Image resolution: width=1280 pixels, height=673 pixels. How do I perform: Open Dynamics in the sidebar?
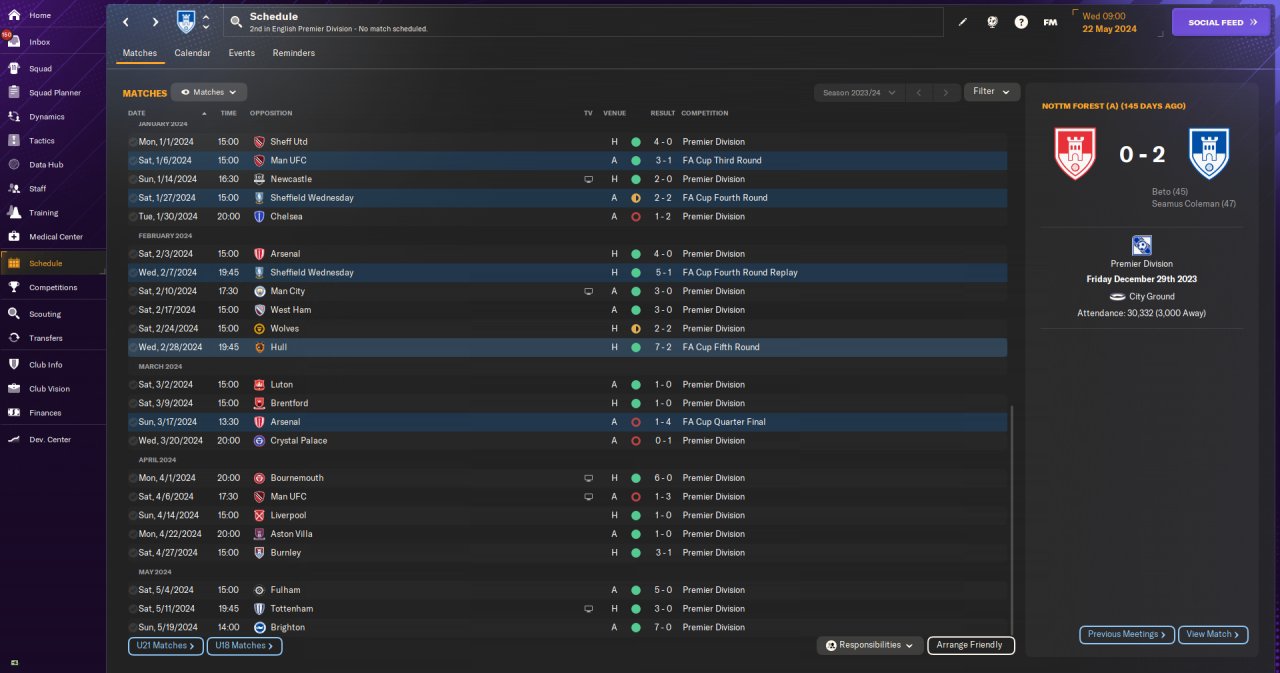(54, 117)
